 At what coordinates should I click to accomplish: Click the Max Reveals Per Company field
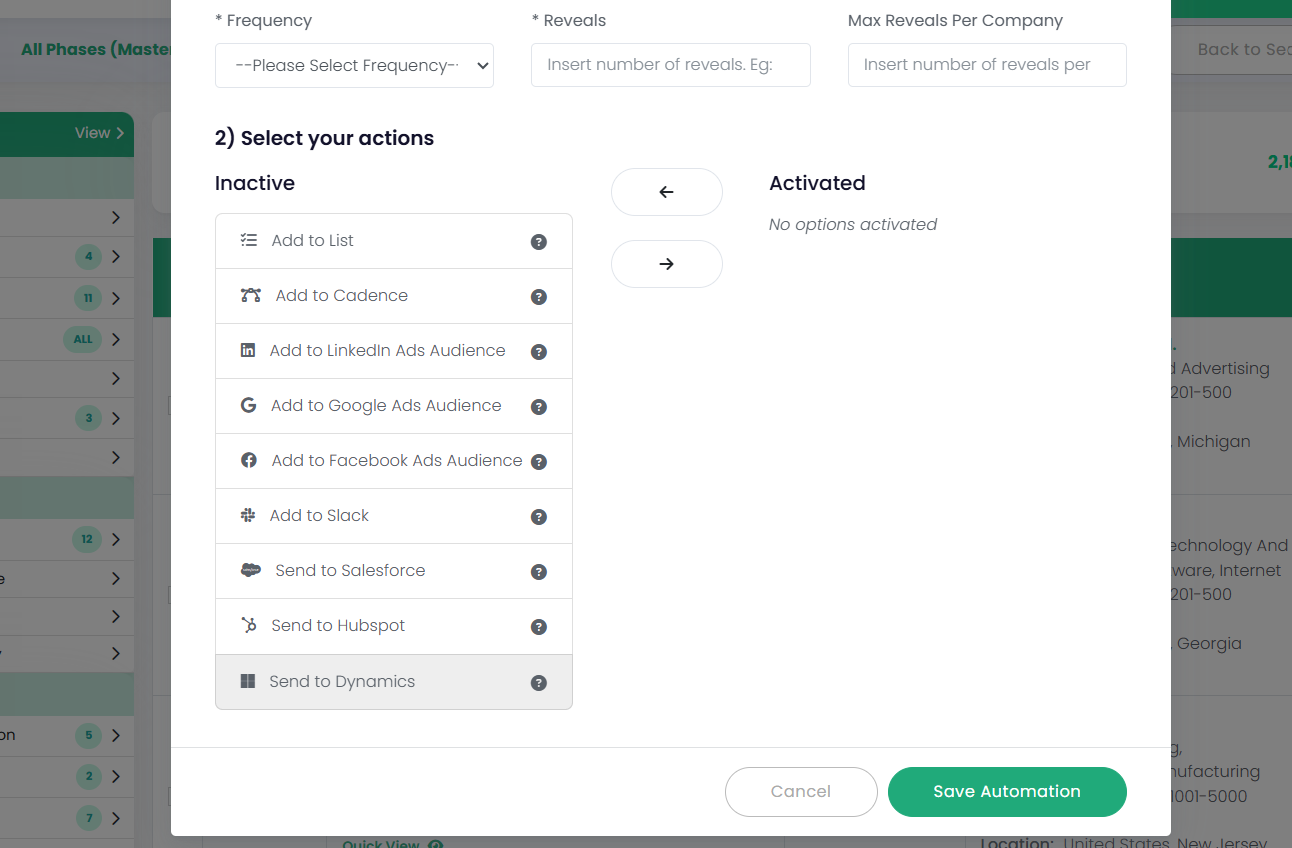pos(986,65)
